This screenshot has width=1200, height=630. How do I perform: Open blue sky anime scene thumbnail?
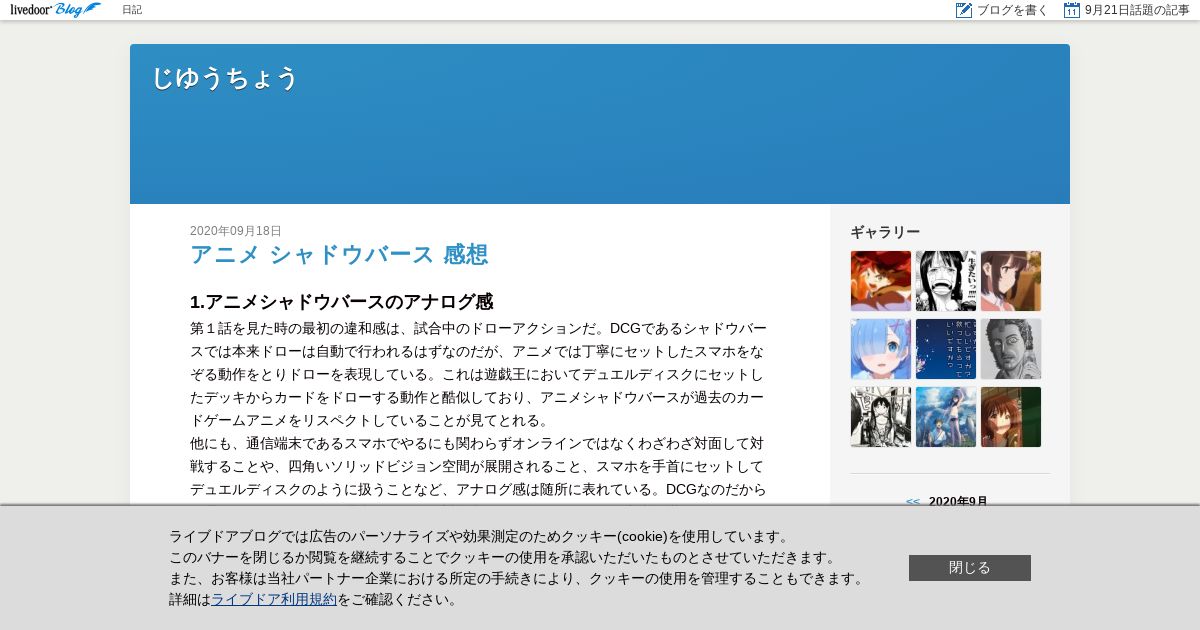pyautogui.click(x=946, y=417)
